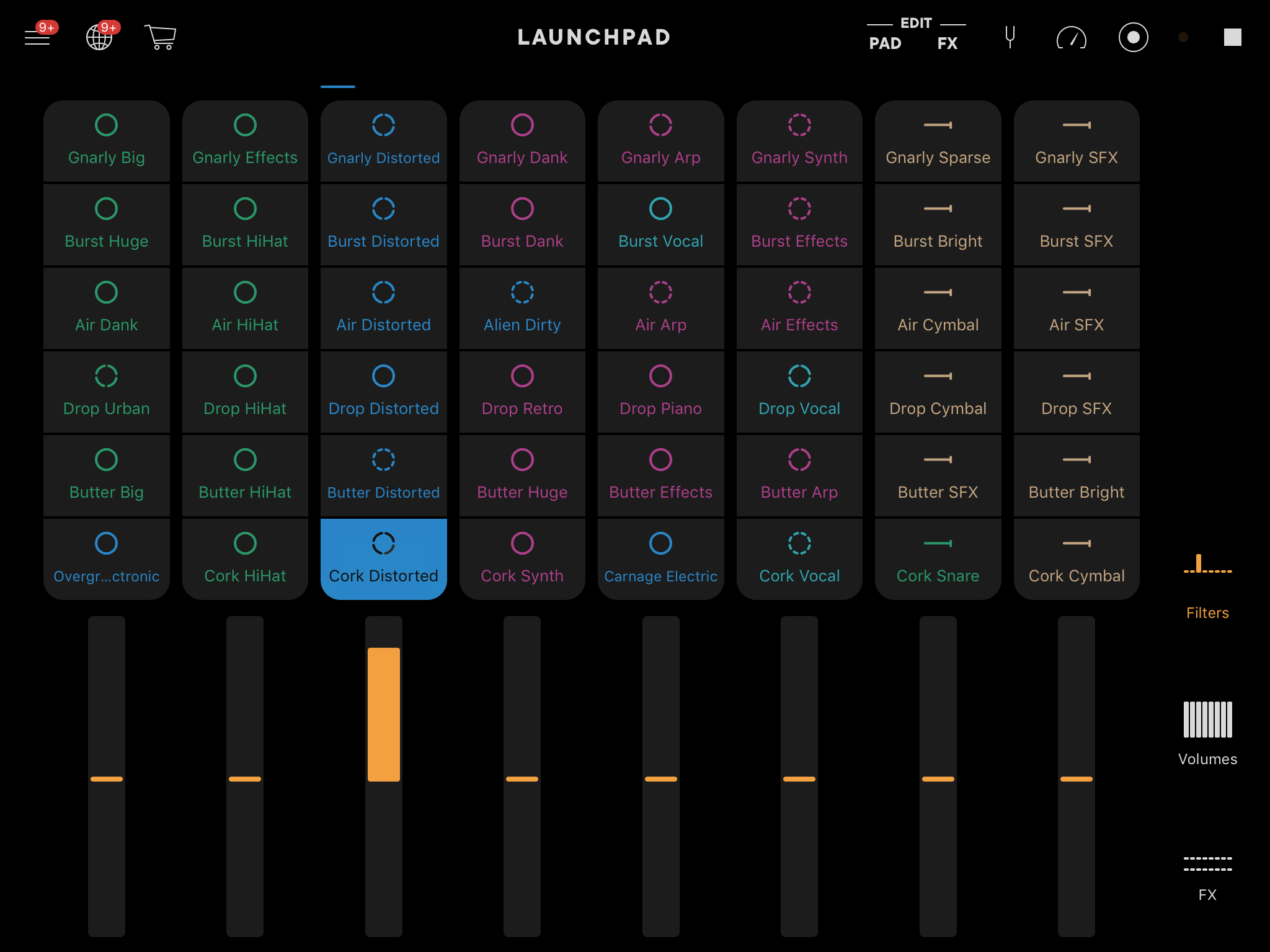Open the tempo gauge icon
This screenshot has width=1270, height=952.
tap(1071, 38)
